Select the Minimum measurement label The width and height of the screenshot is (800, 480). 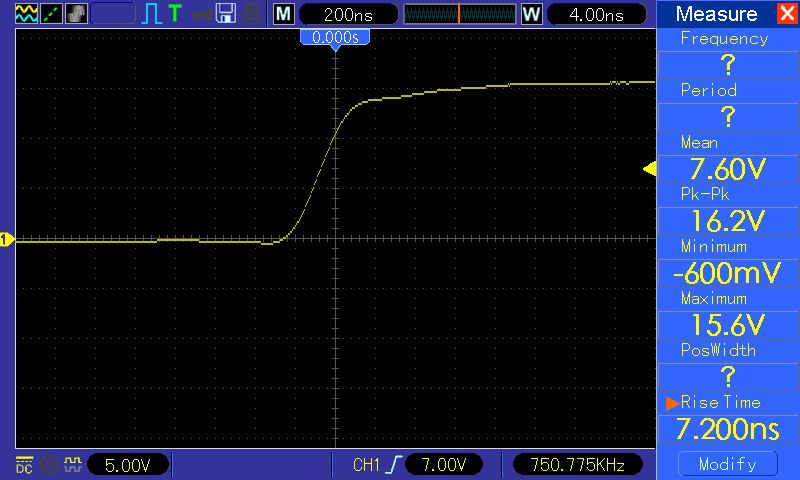713,246
